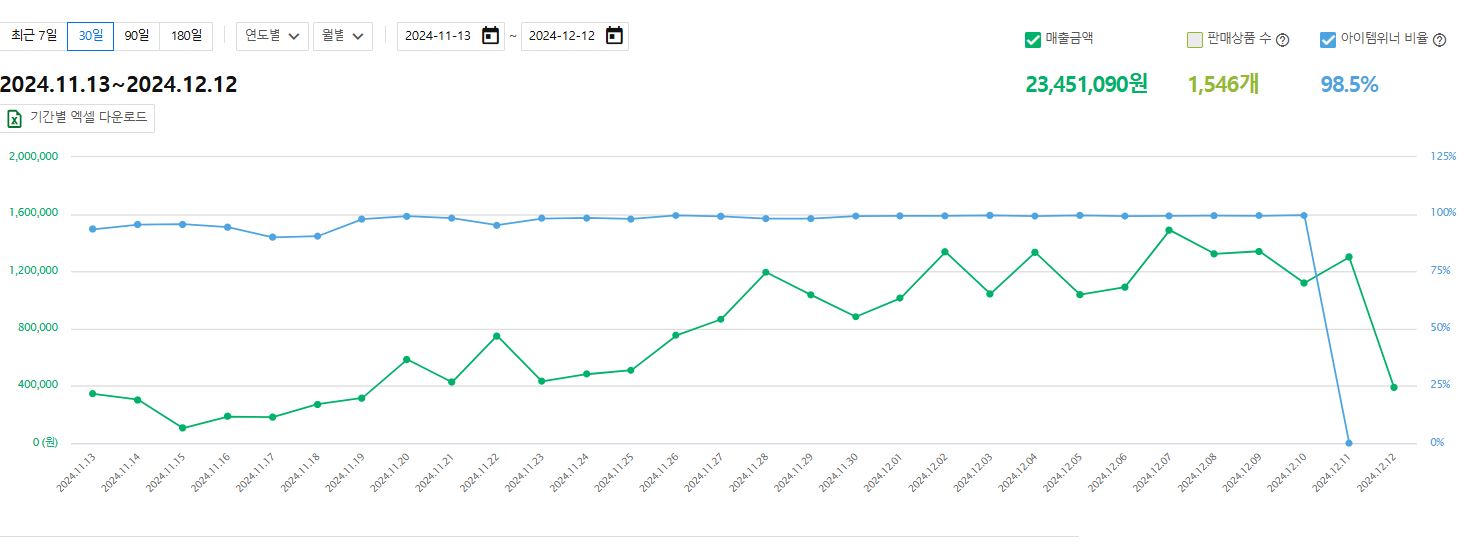Uncheck the 아이템위너 비율 checkbox

1328,40
